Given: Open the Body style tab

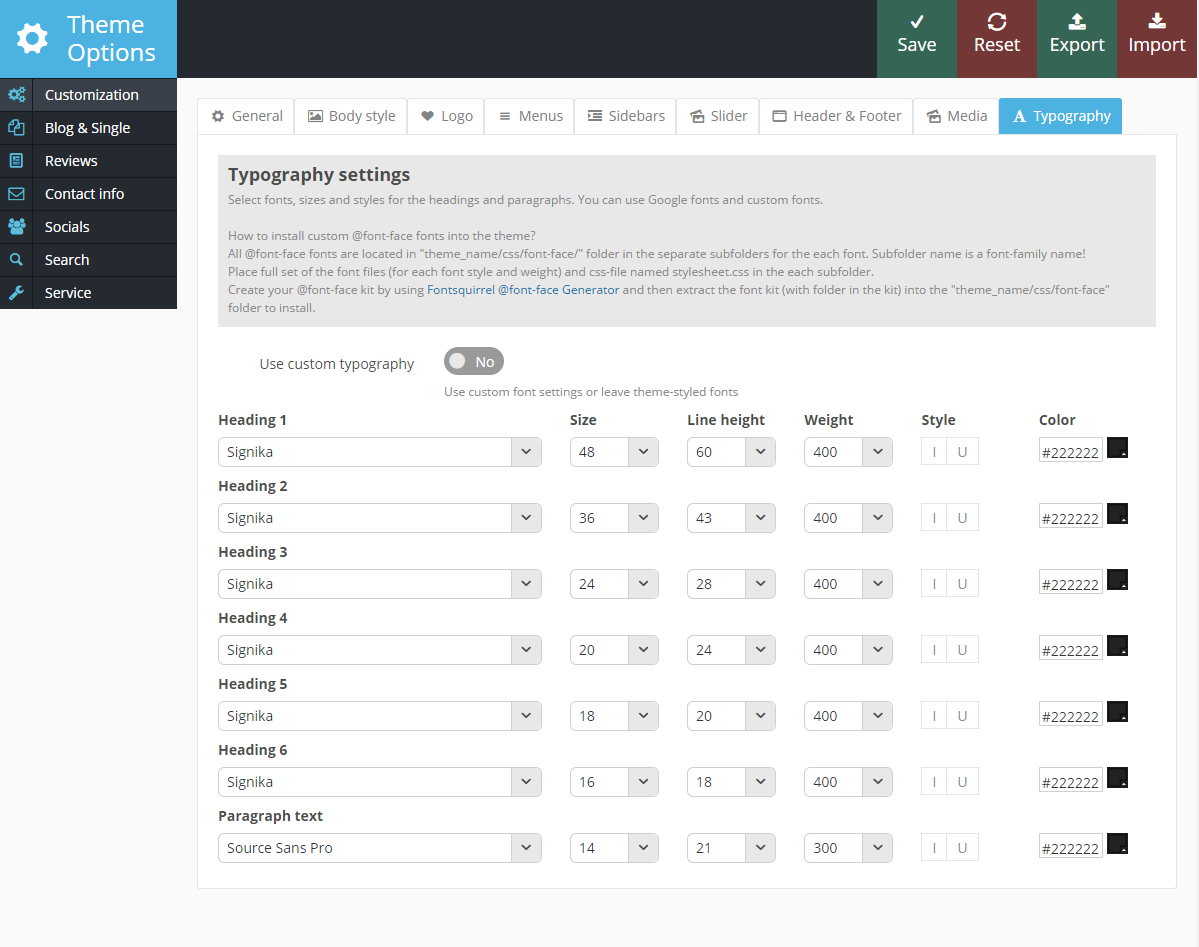Looking at the screenshot, I should 350,116.
